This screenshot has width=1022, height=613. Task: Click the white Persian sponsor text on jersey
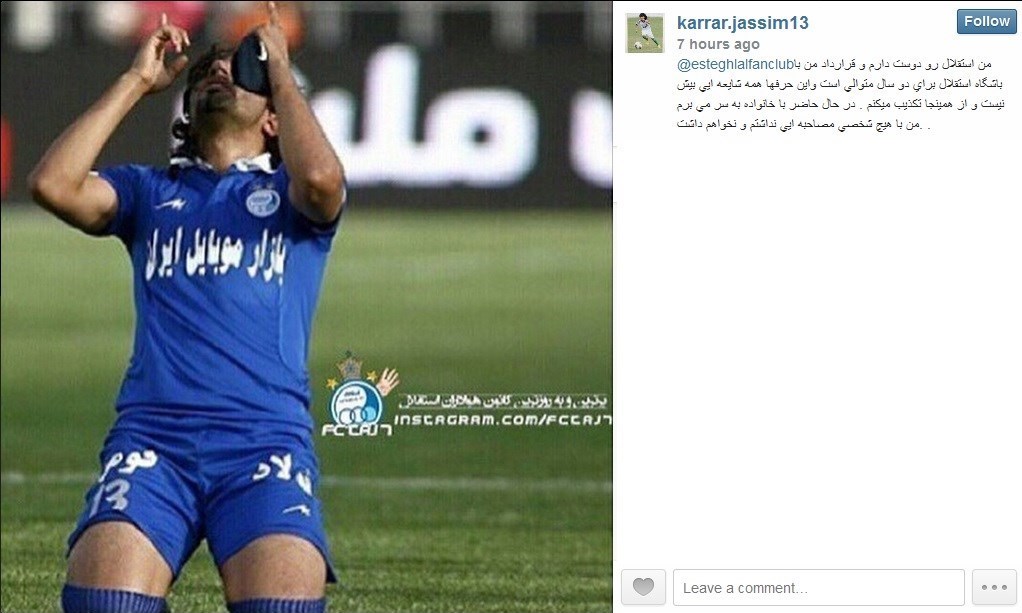point(216,254)
